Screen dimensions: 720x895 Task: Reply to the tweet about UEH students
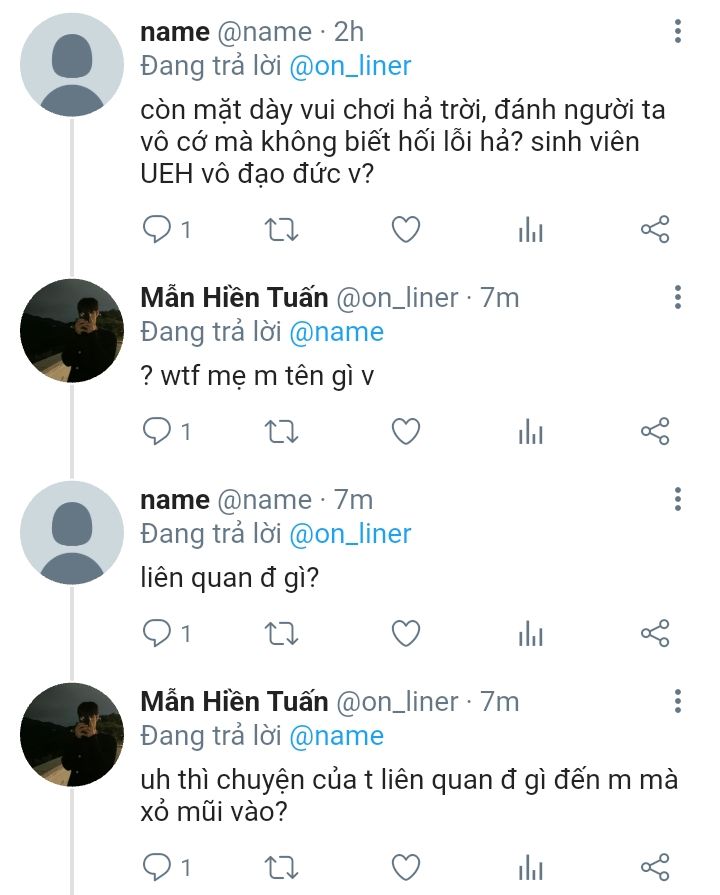coord(157,230)
